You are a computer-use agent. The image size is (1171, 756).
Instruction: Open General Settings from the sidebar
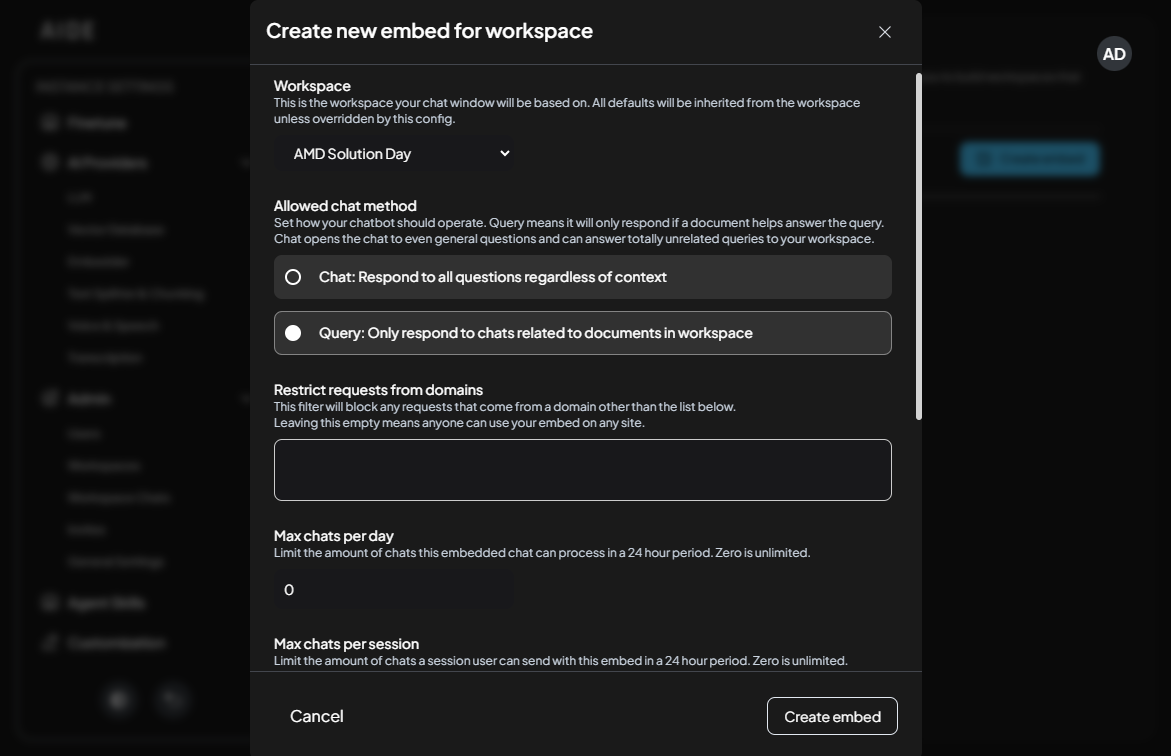122,561
